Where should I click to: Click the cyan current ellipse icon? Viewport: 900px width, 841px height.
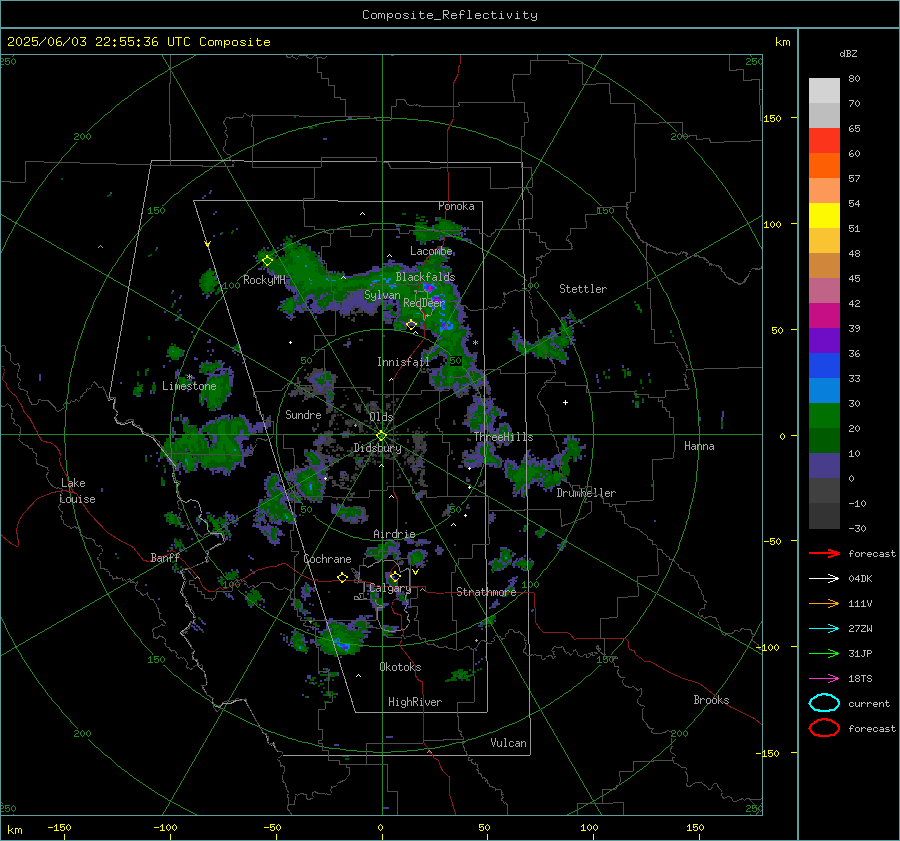tap(824, 703)
